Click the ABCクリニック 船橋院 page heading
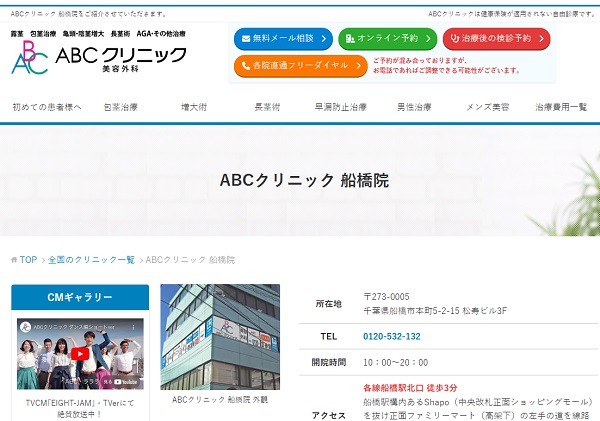 point(304,180)
